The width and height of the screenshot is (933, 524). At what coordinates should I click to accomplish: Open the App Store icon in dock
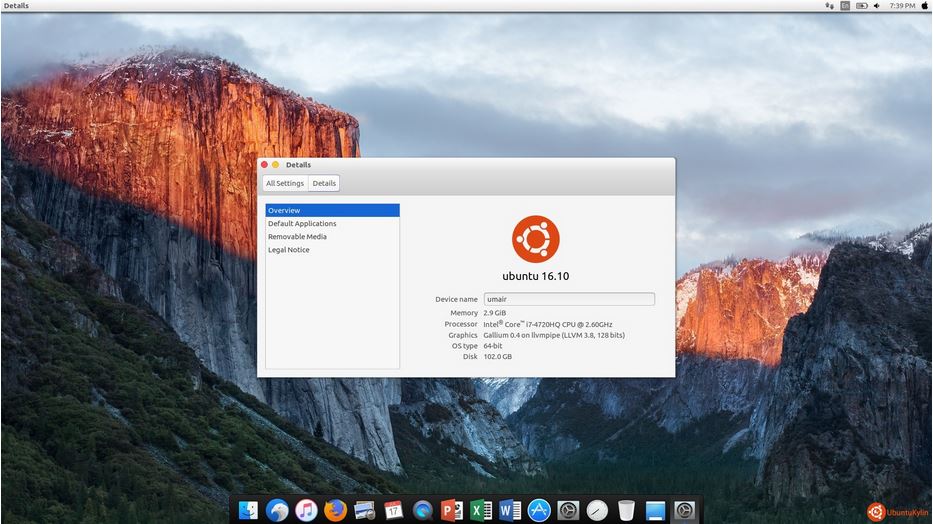point(539,510)
